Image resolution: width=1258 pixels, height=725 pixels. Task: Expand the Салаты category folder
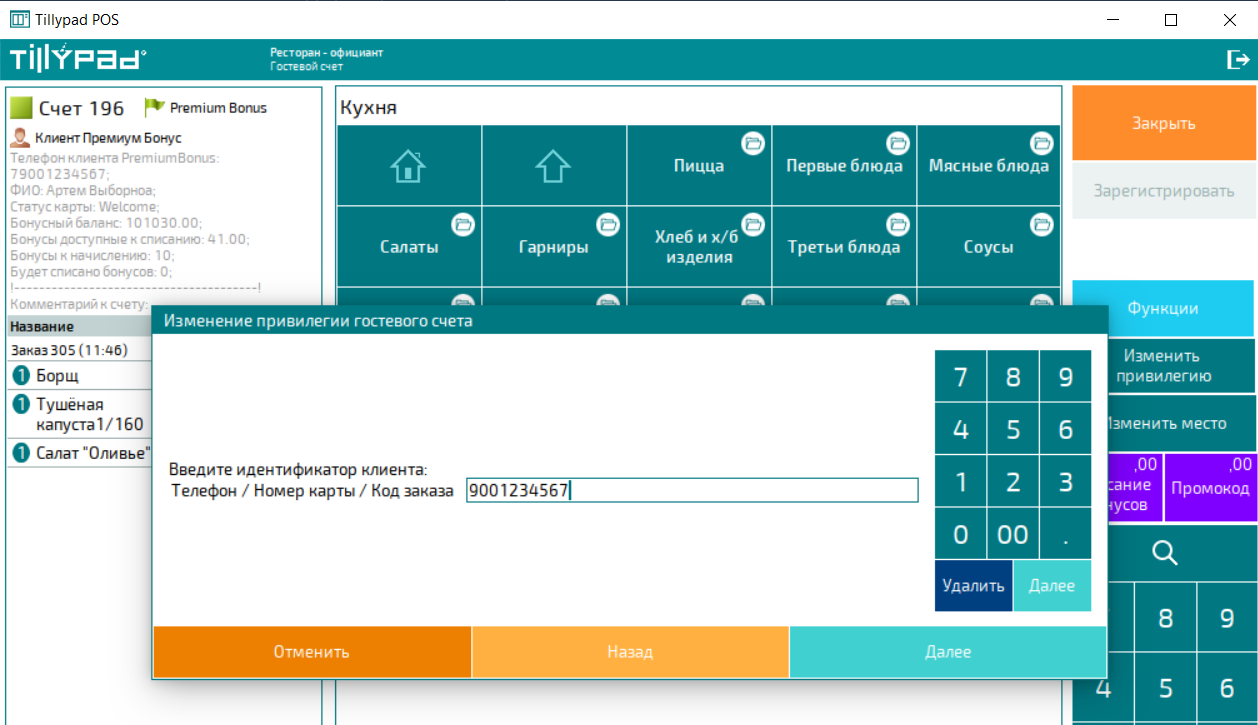(409, 247)
